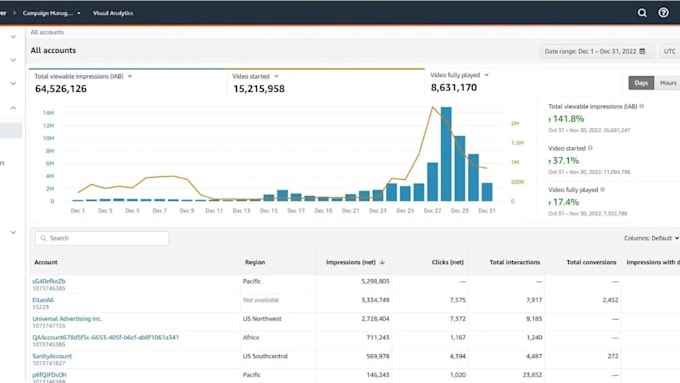Screen dimensions: 680x383
Task: Click the UTC timezone button
Action: coord(670,51)
